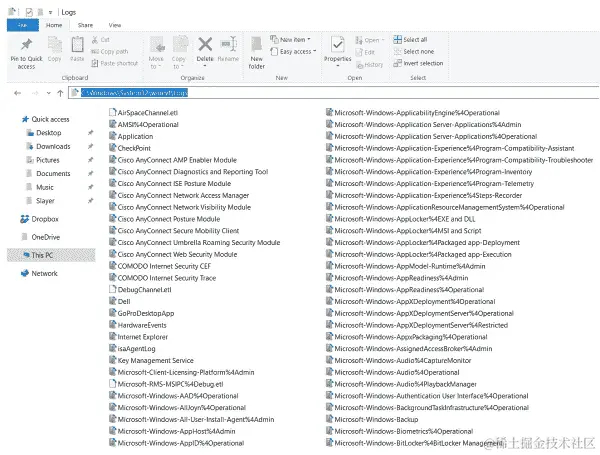Select Microsoft-Windows-AAD%4Operational log
The image size is (600, 455).
174,396
